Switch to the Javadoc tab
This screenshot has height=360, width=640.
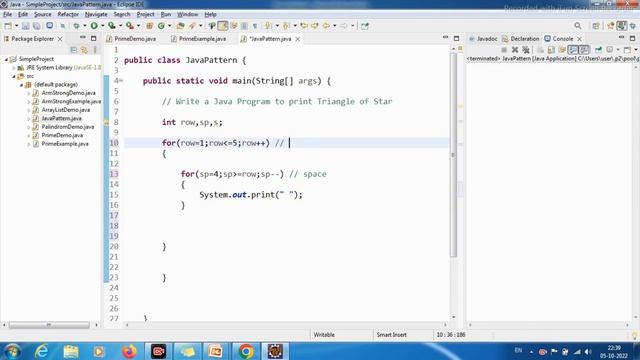click(483, 39)
